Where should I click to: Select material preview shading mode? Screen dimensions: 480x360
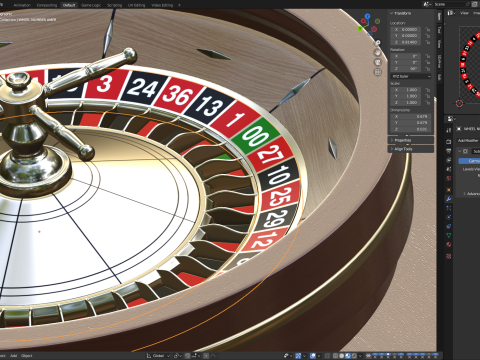click(348, 356)
